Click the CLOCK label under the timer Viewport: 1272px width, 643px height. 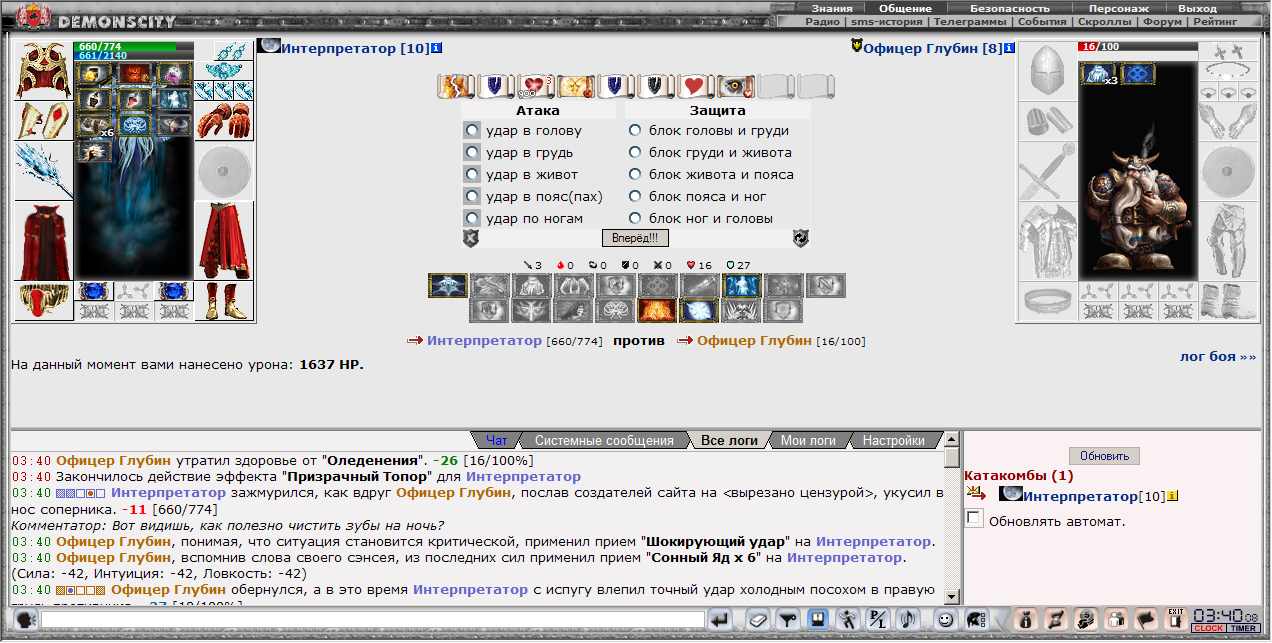click(1209, 629)
